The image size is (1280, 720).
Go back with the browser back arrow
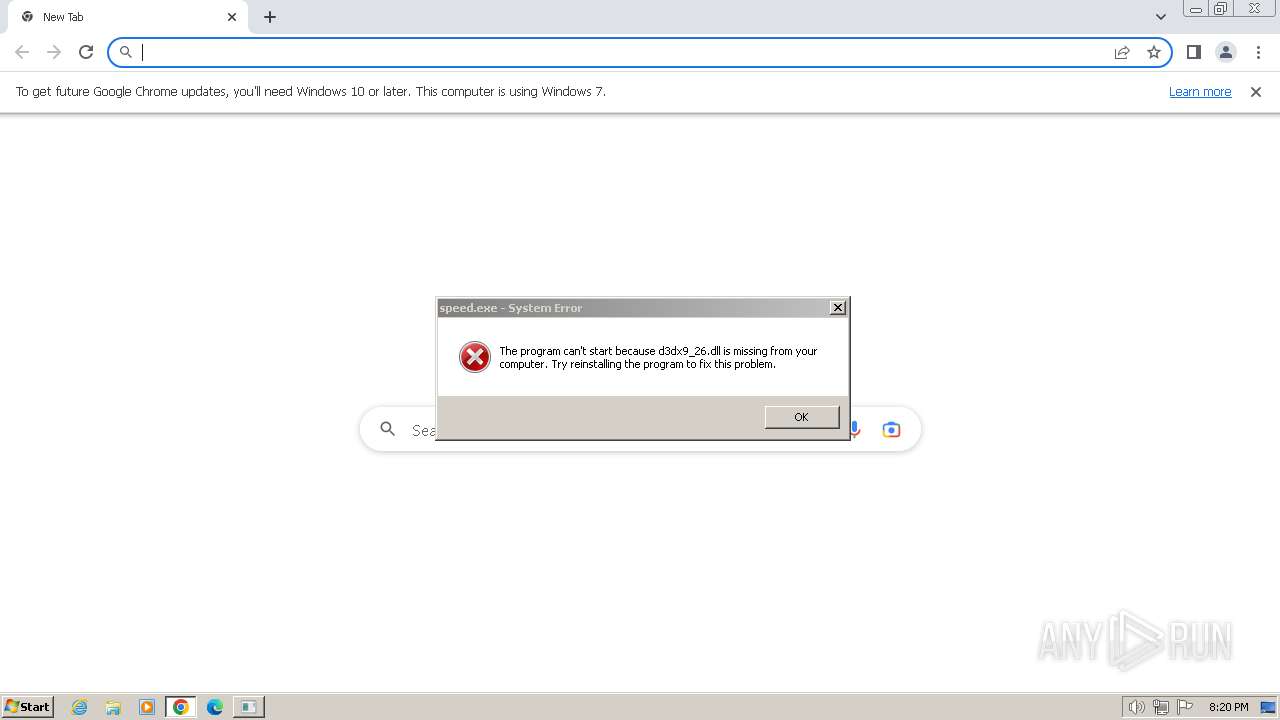click(22, 52)
